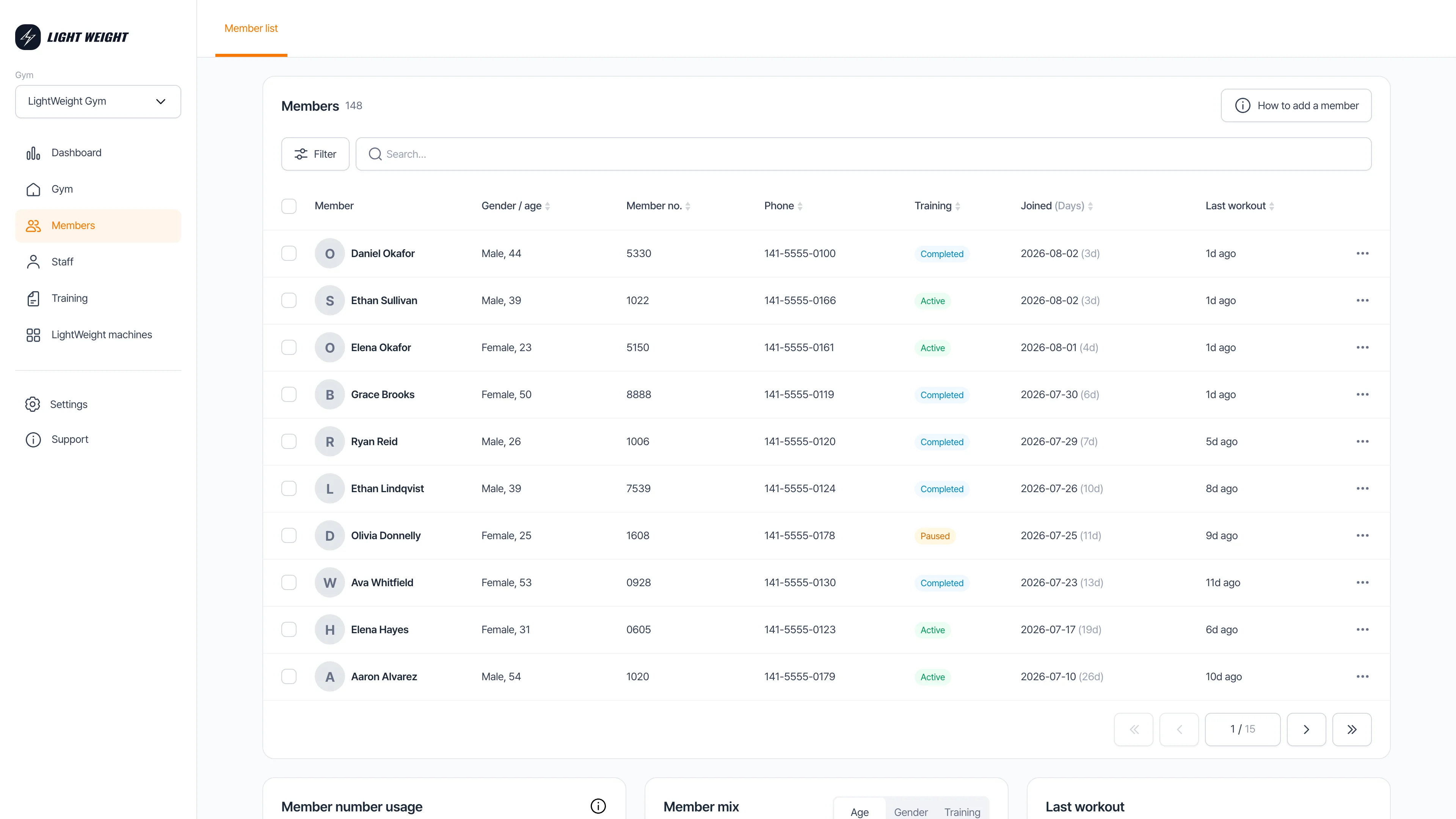Image resolution: width=1456 pixels, height=819 pixels.
Task: Click into the member Search field
Action: pyautogui.click(x=863, y=154)
